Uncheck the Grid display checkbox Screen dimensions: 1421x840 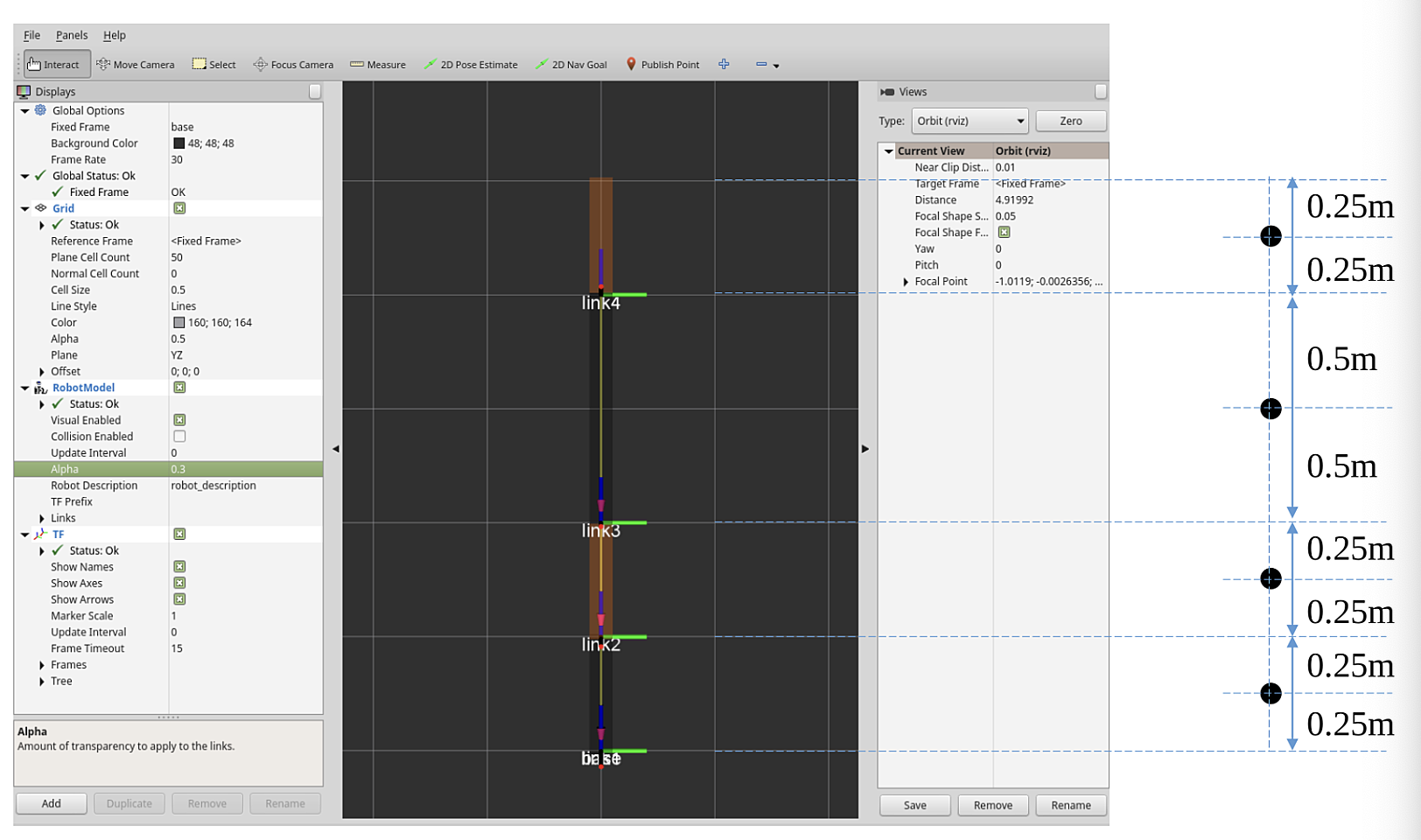coord(179,208)
